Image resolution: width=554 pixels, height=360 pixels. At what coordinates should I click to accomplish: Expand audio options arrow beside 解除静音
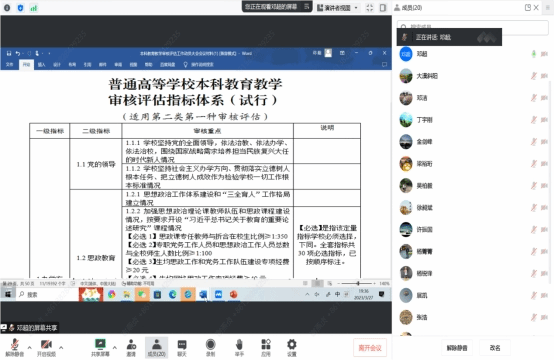pyautogui.click(x=30, y=348)
